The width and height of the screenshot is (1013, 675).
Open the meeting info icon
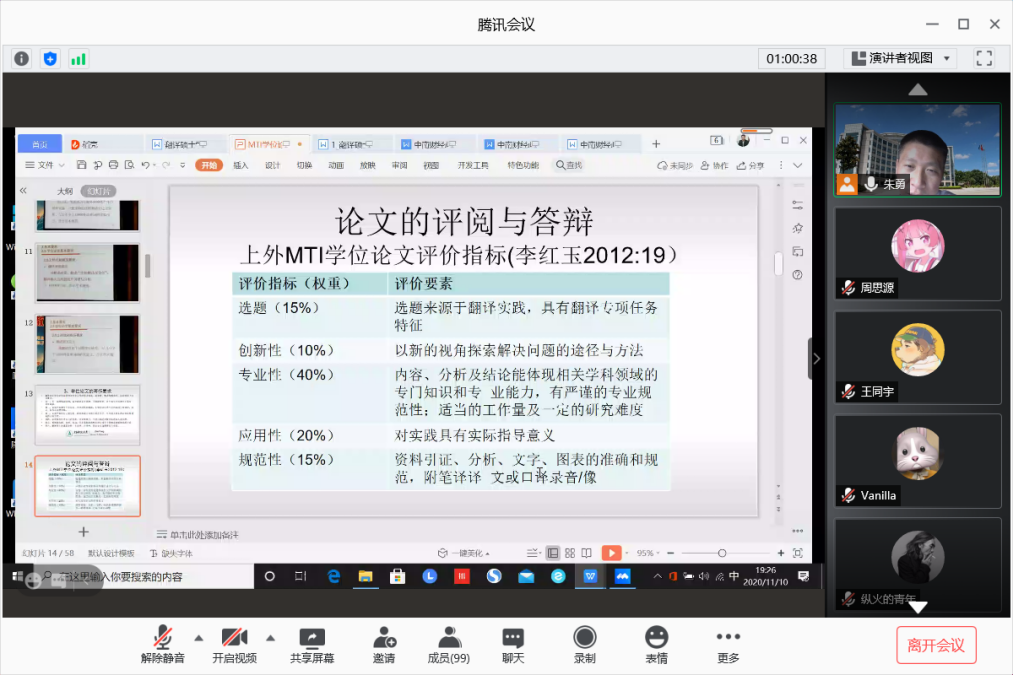[21, 59]
